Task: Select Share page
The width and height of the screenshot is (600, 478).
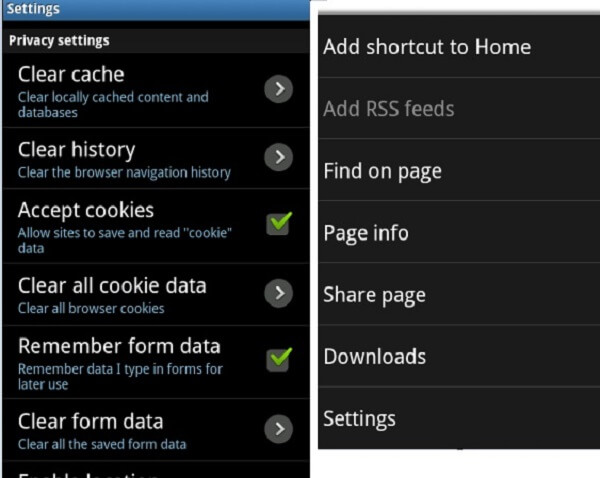Action: coord(459,294)
